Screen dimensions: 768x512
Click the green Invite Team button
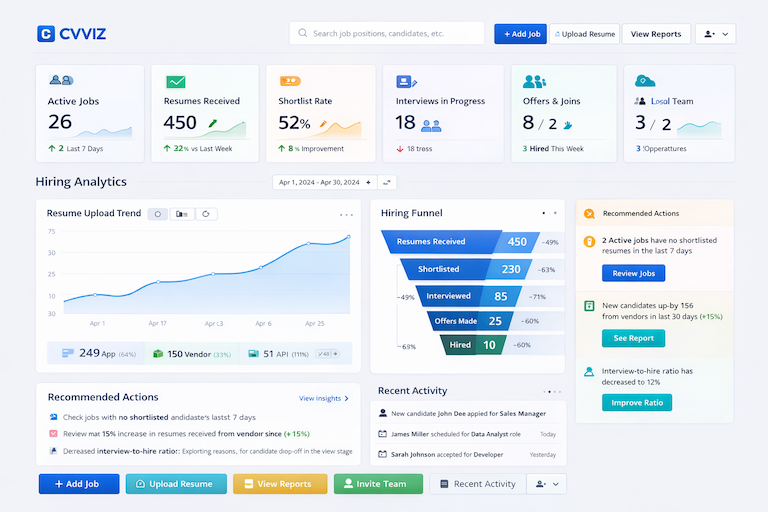pyautogui.click(x=378, y=484)
